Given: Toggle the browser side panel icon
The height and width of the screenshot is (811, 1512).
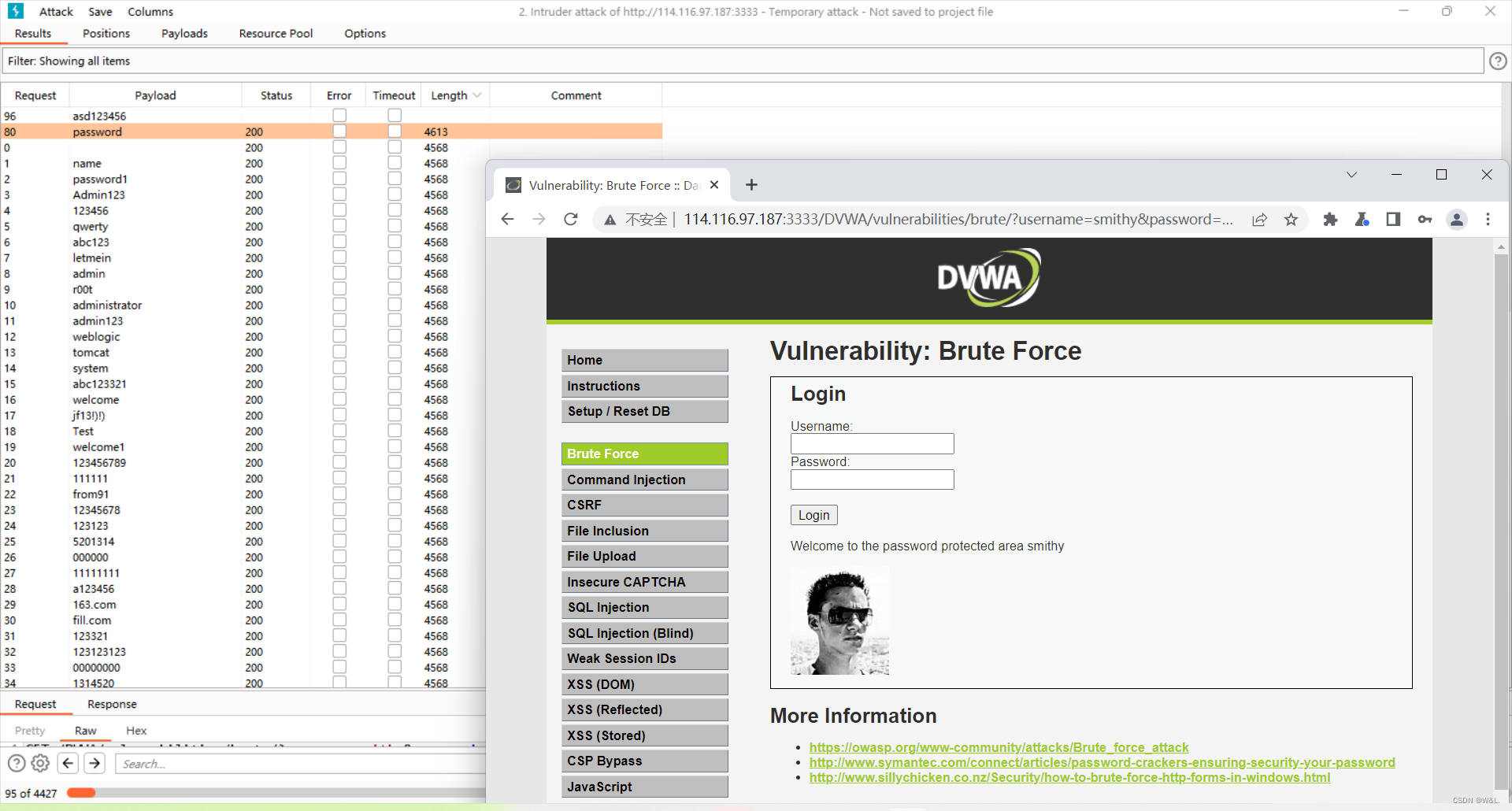Looking at the screenshot, I should click(x=1393, y=220).
